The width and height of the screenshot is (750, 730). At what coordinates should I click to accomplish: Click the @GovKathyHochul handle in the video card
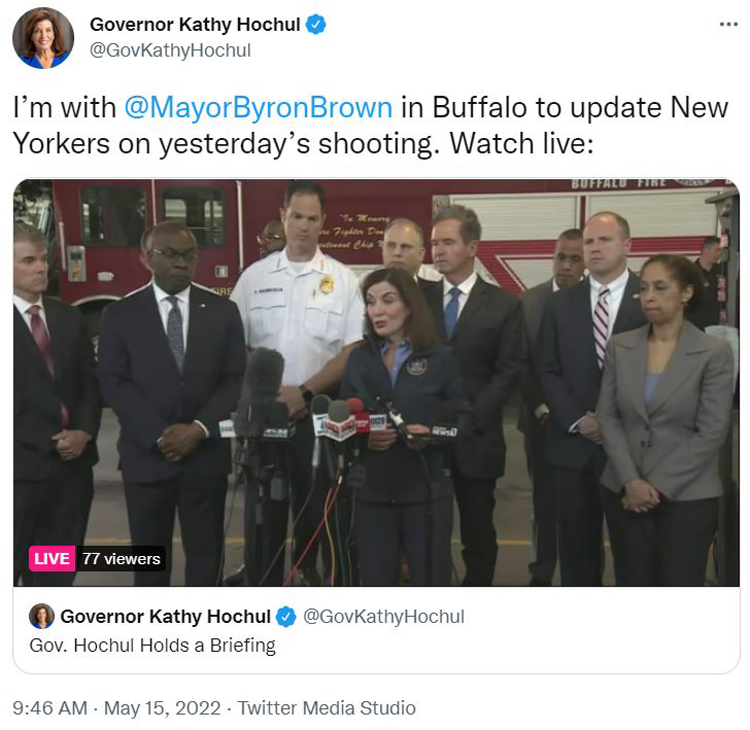coord(384,617)
